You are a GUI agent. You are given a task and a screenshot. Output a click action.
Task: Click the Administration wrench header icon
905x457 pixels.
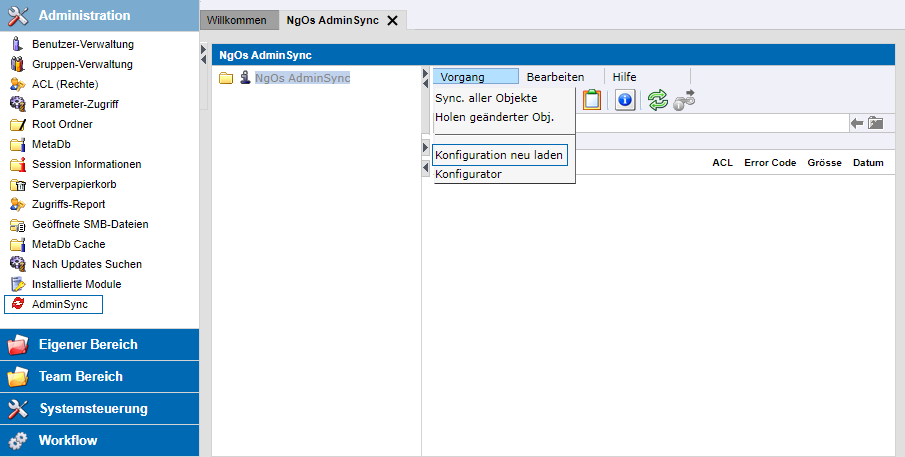coord(18,16)
